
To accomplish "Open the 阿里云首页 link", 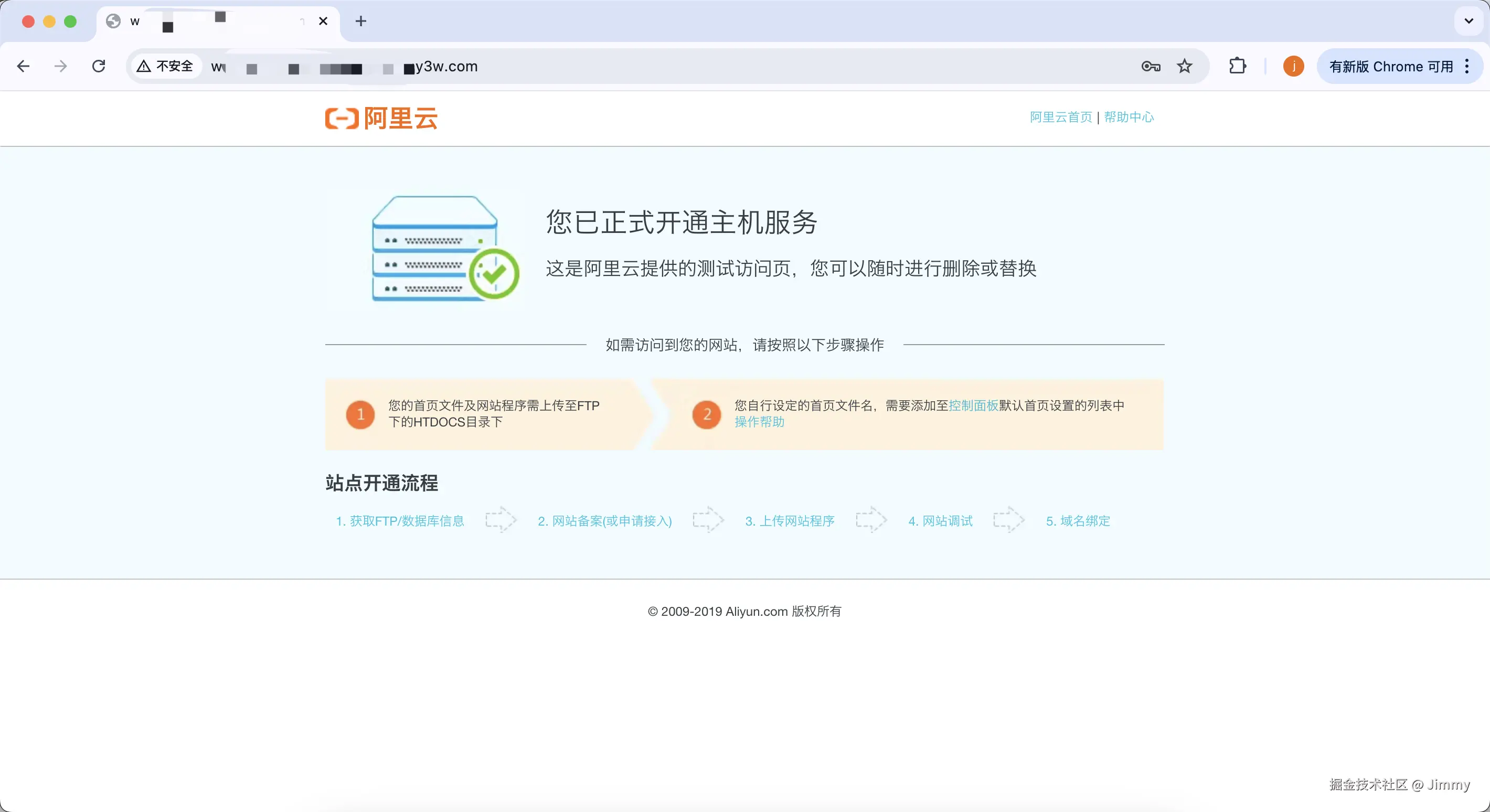I will pos(1061,117).
